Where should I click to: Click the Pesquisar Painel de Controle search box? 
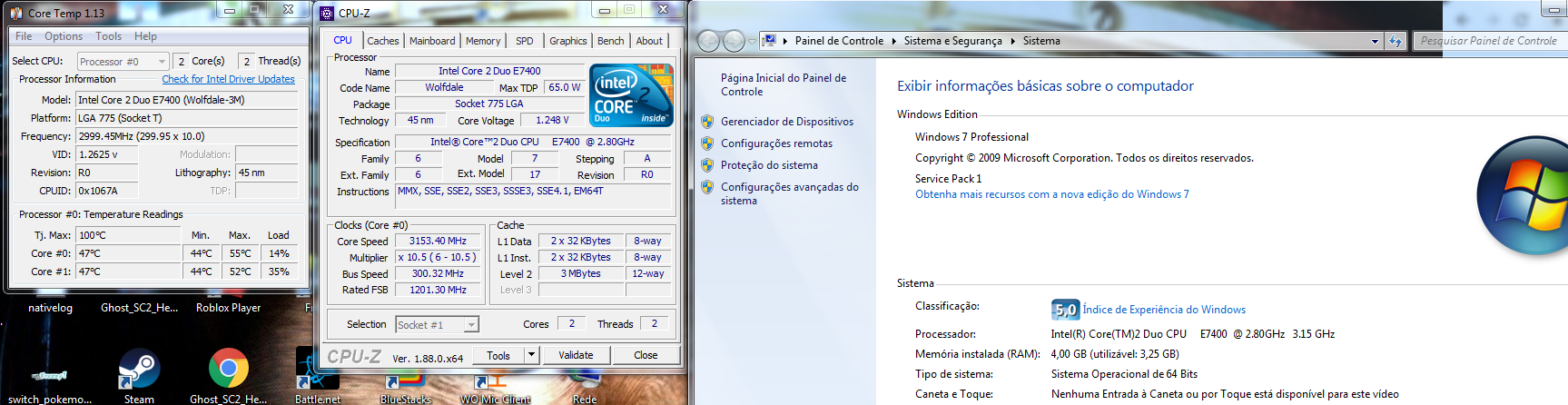tap(1489, 41)
